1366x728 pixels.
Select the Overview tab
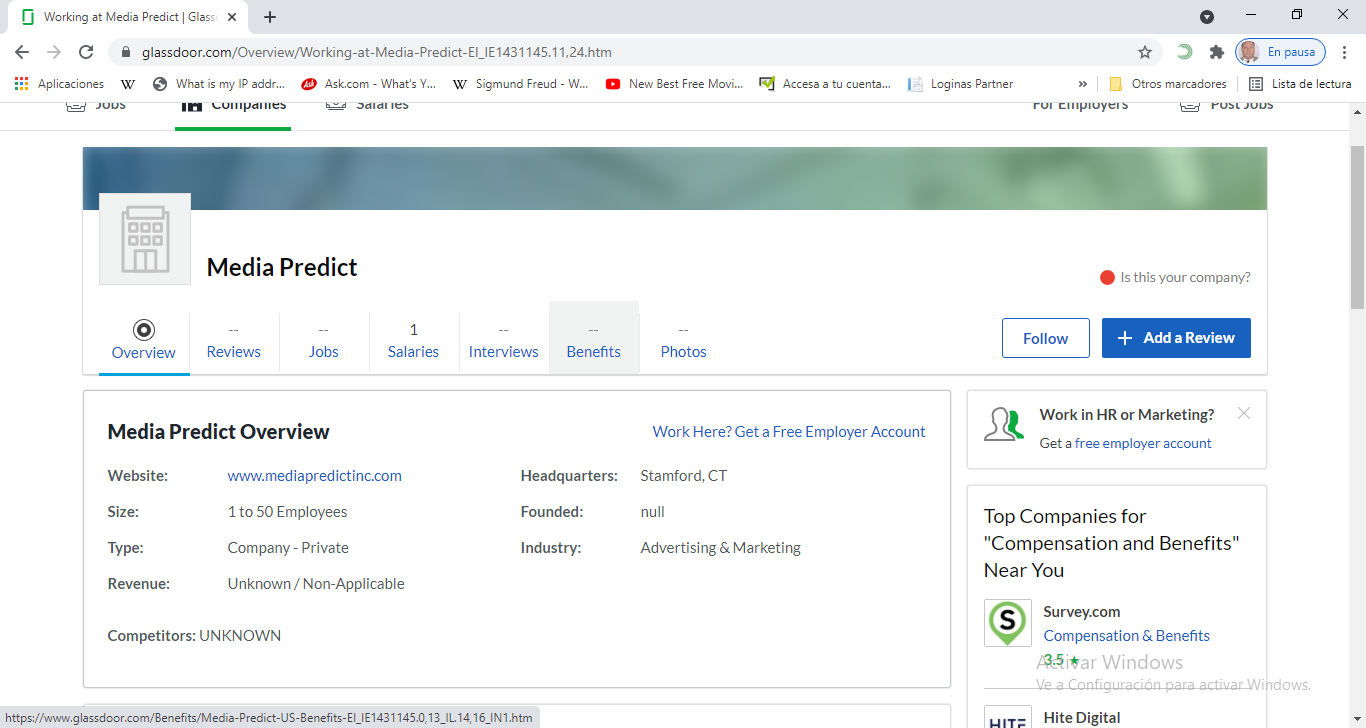tap(144, 341)
